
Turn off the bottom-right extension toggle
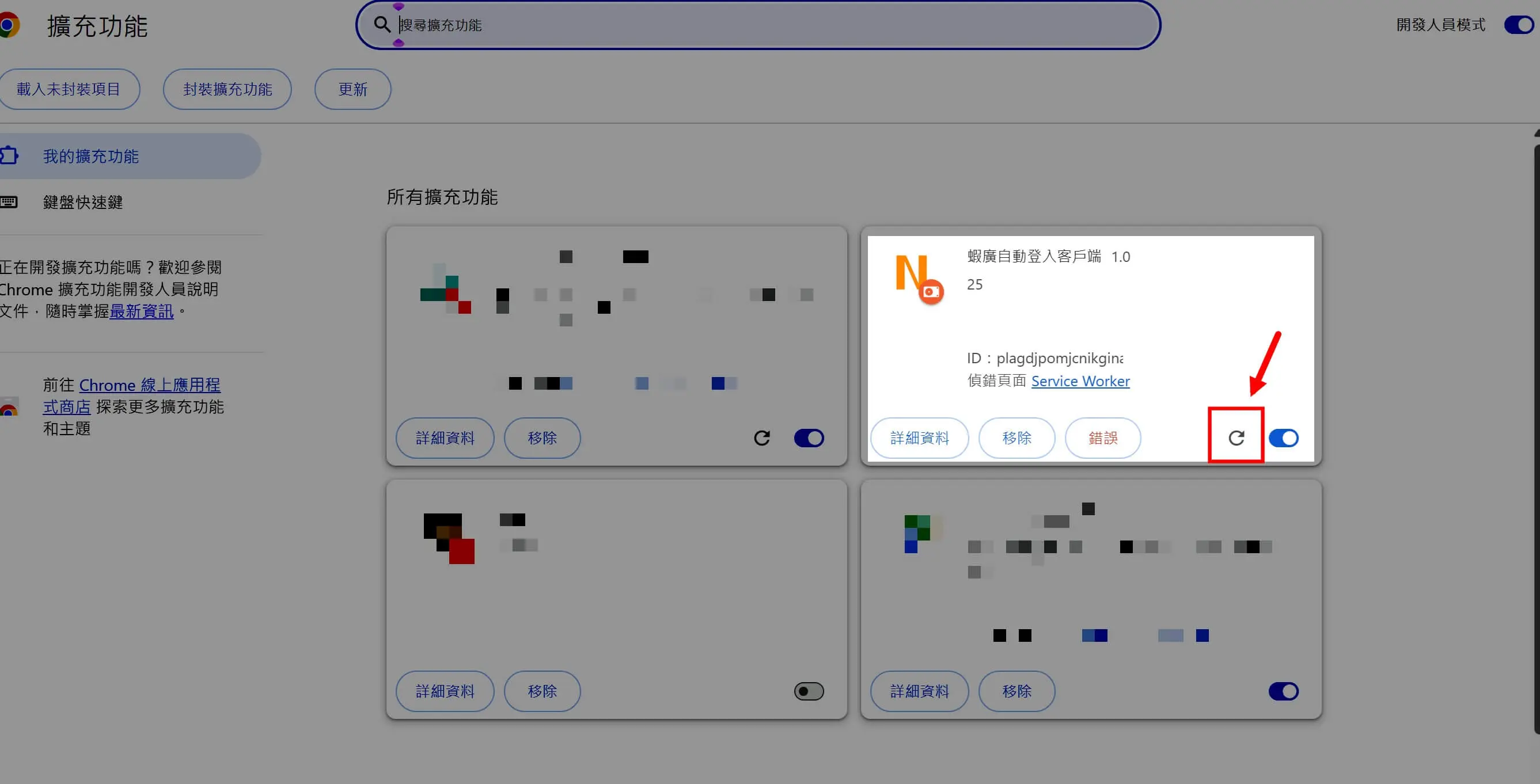tap(1283, 691)
